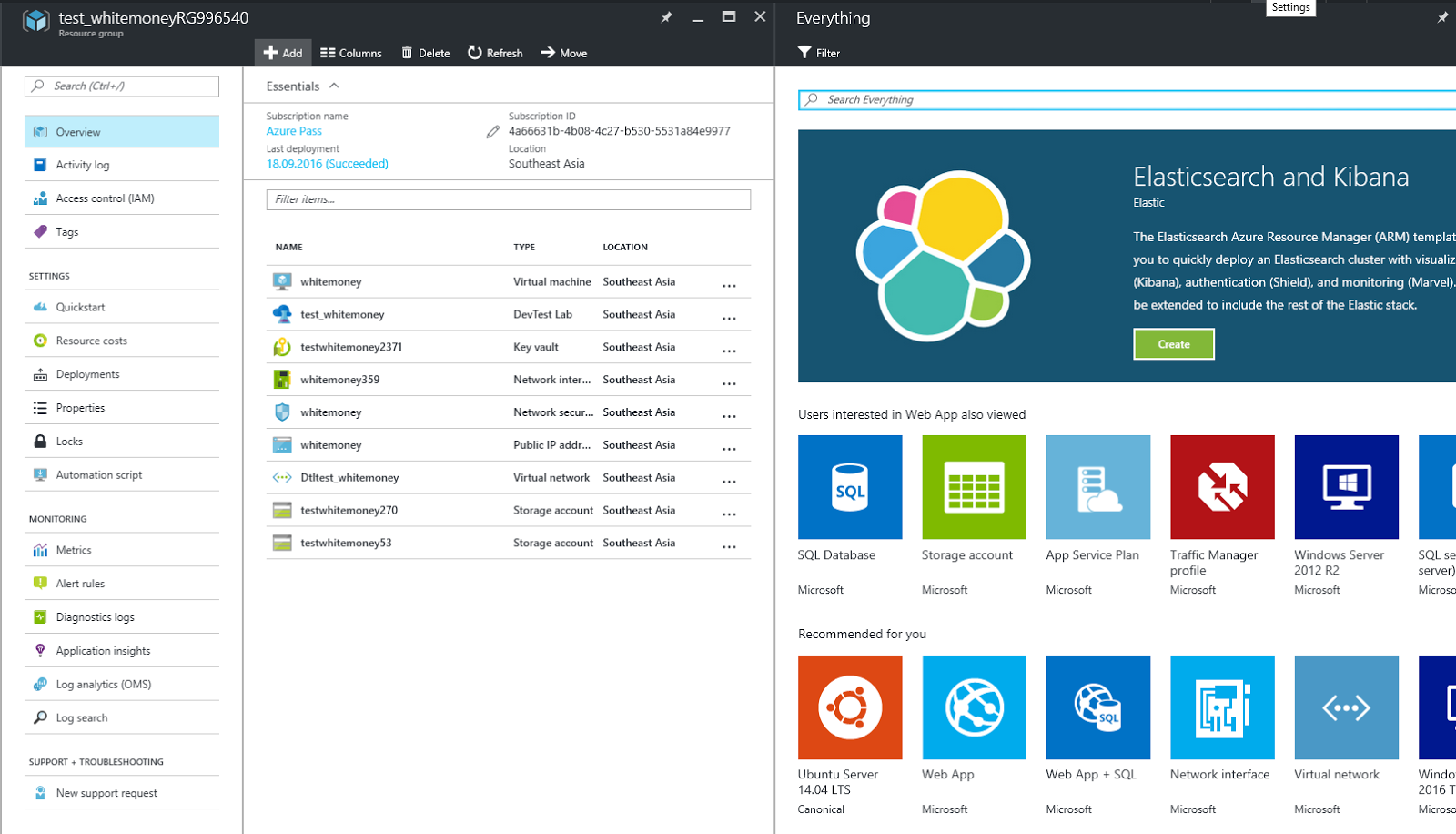Open the SQL Database tile
The height and width of the screenshot is (834, 1456).
coord(850,487)
